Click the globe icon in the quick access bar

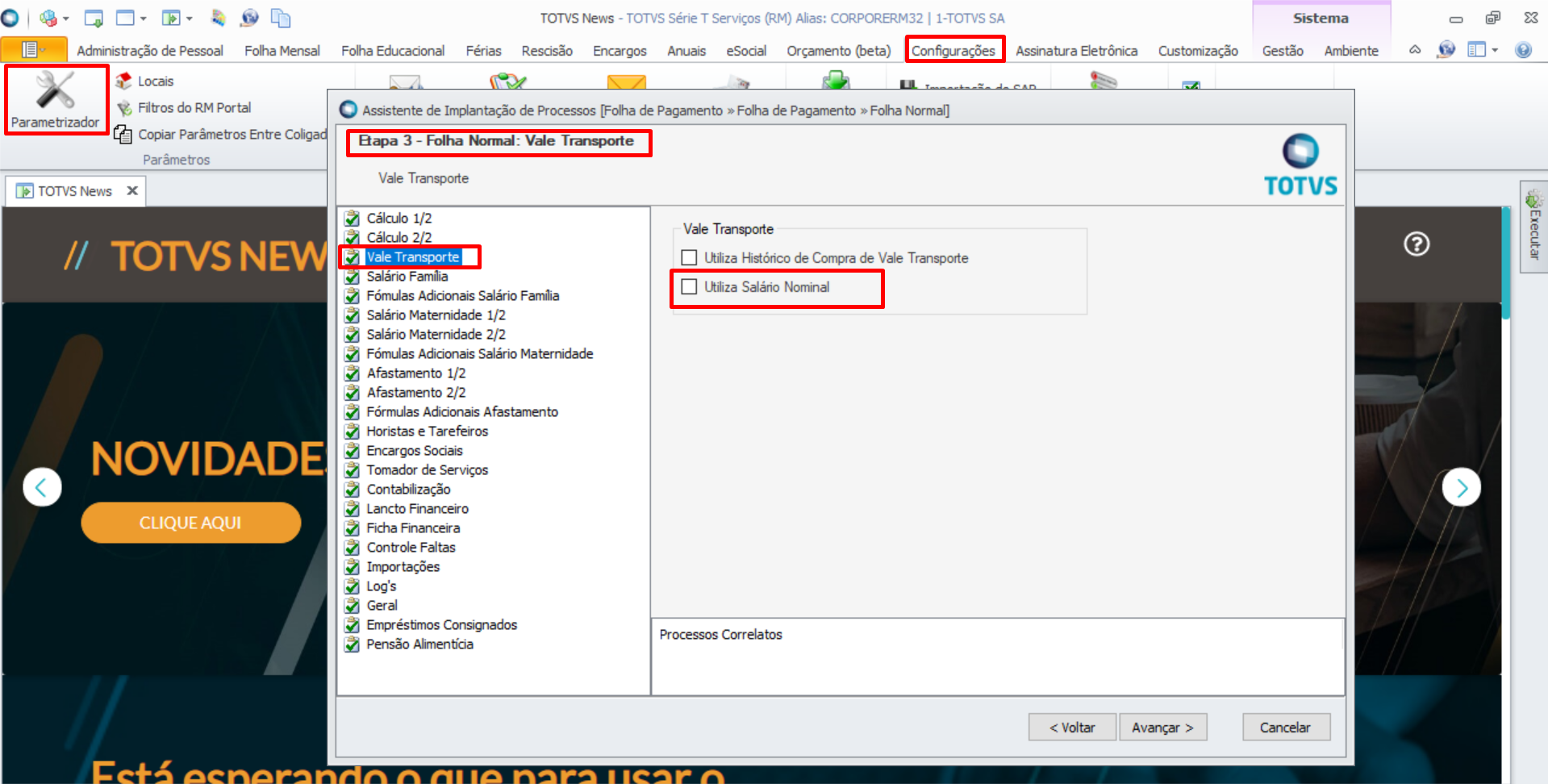pyautogui.click(x=250, y=18)
